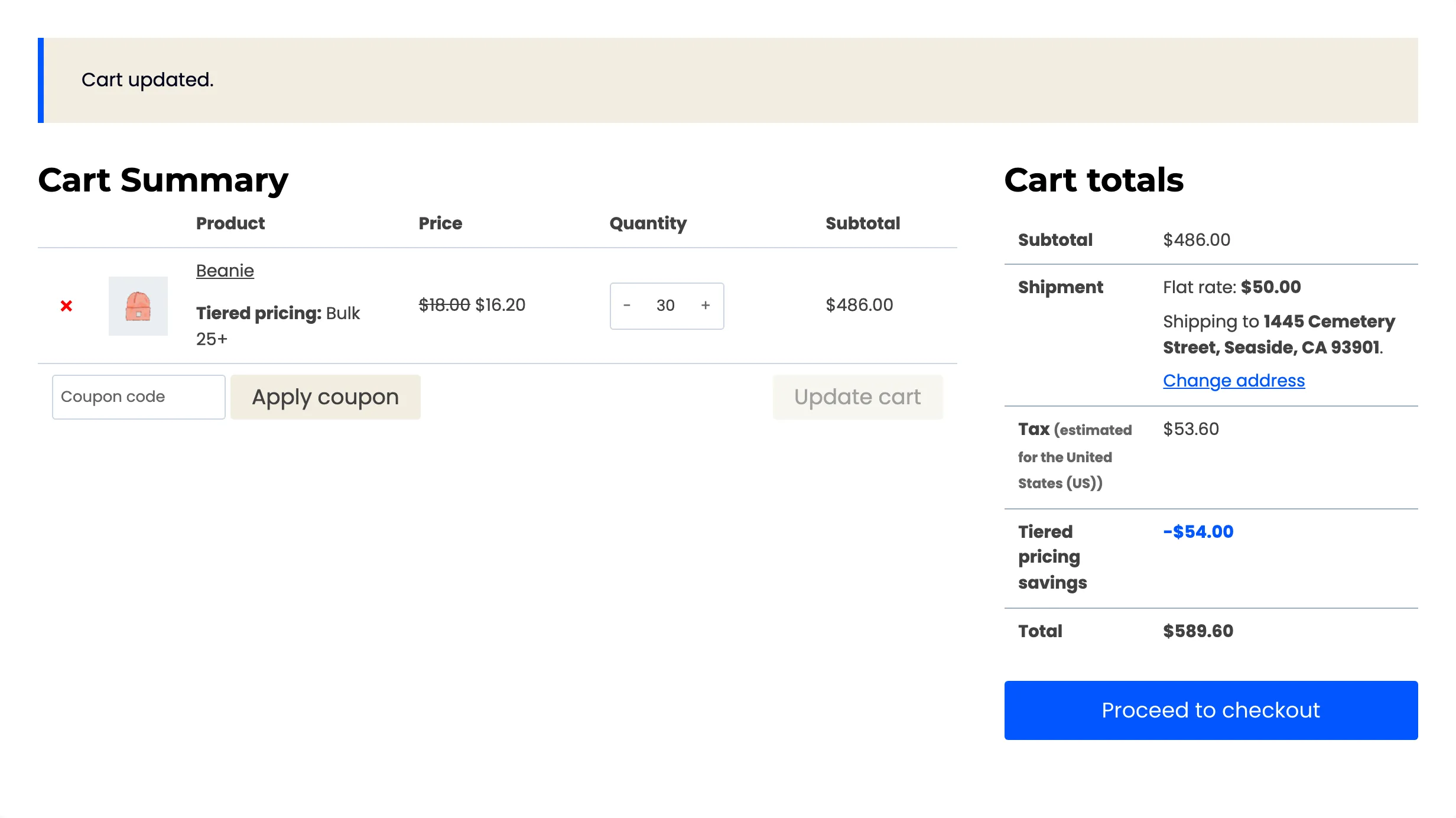
Task: Select the discounted $16.20 price
Action: pos(500,305)
